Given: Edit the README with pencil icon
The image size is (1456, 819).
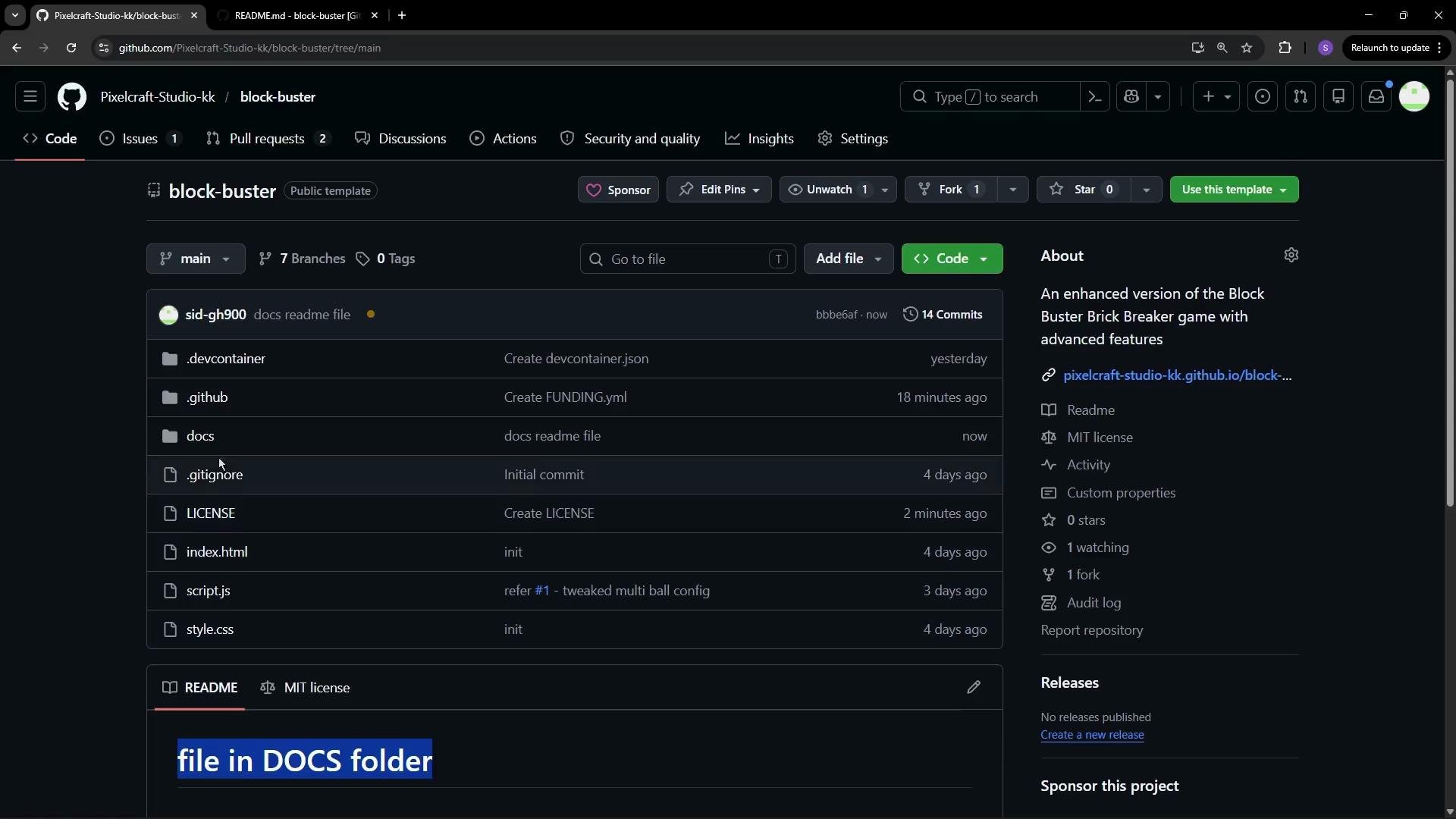Looking at the screenshot, I should tap(974, 688).
